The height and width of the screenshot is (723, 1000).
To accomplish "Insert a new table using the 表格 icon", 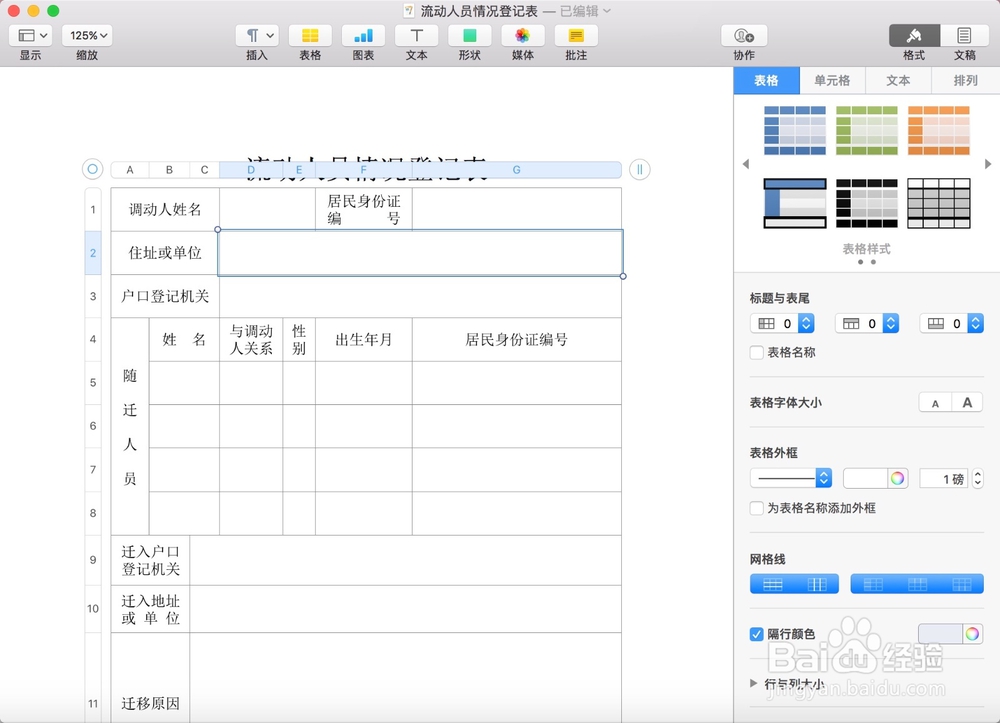I will (x=310, y=40).
